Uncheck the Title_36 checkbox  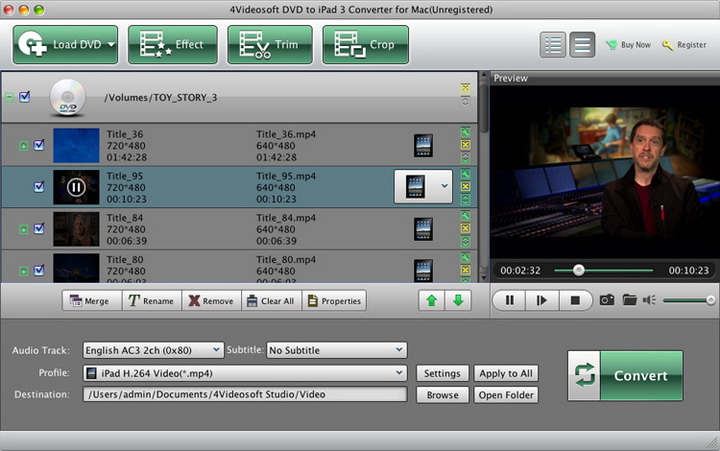tap(39, 145)
